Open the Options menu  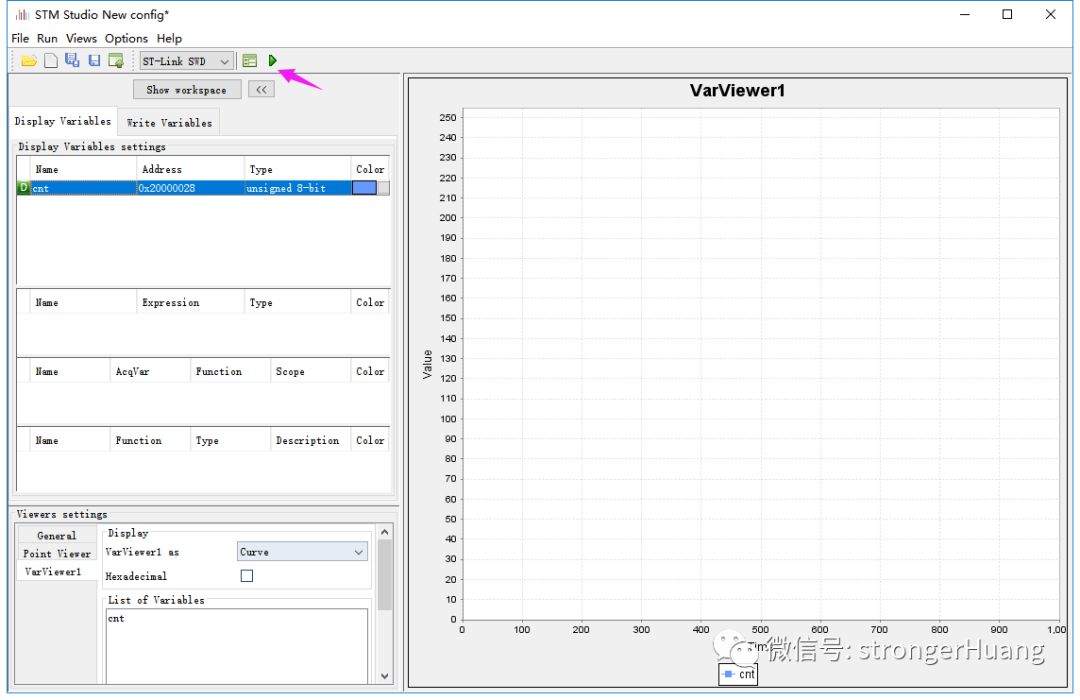click(x=126, y=39)
